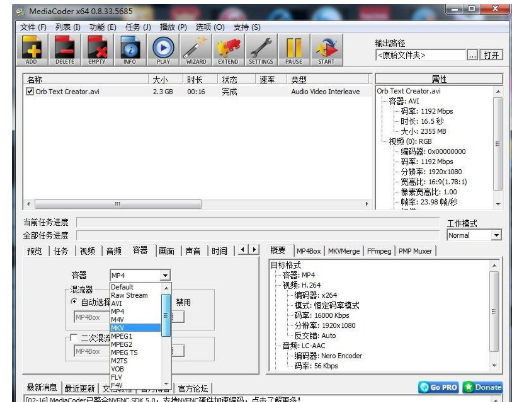Switch to the 预览 tab
Screen dimensions: 527x402
[x=35, y=251]
